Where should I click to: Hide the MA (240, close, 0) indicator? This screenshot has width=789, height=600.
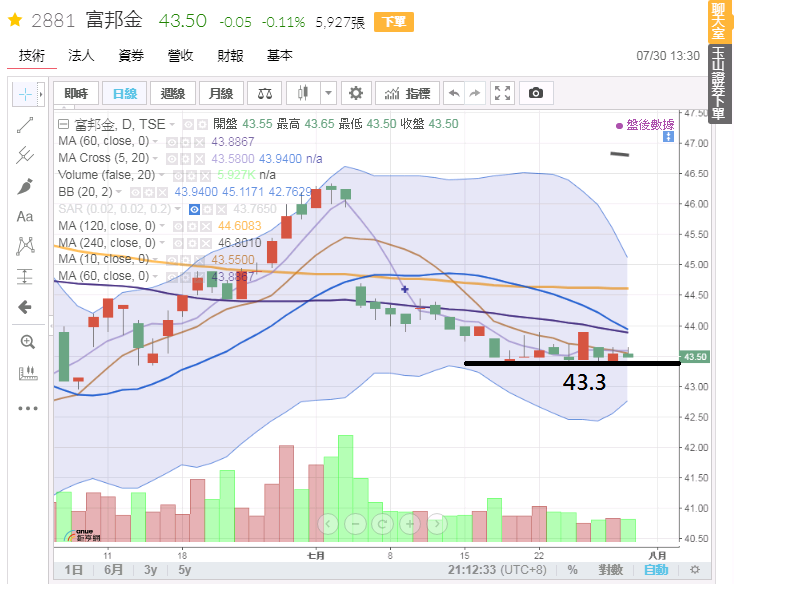(x=178, y=243)
